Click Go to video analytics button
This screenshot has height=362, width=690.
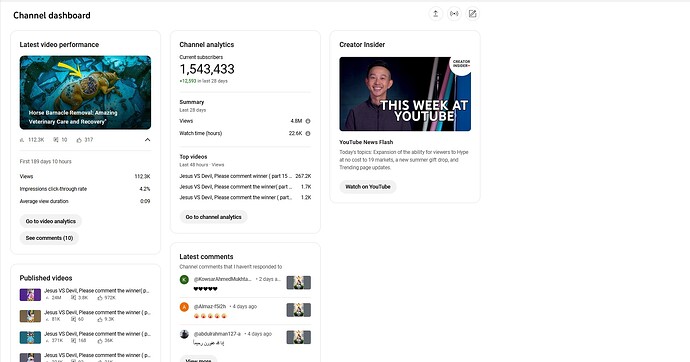coord(51,221)
